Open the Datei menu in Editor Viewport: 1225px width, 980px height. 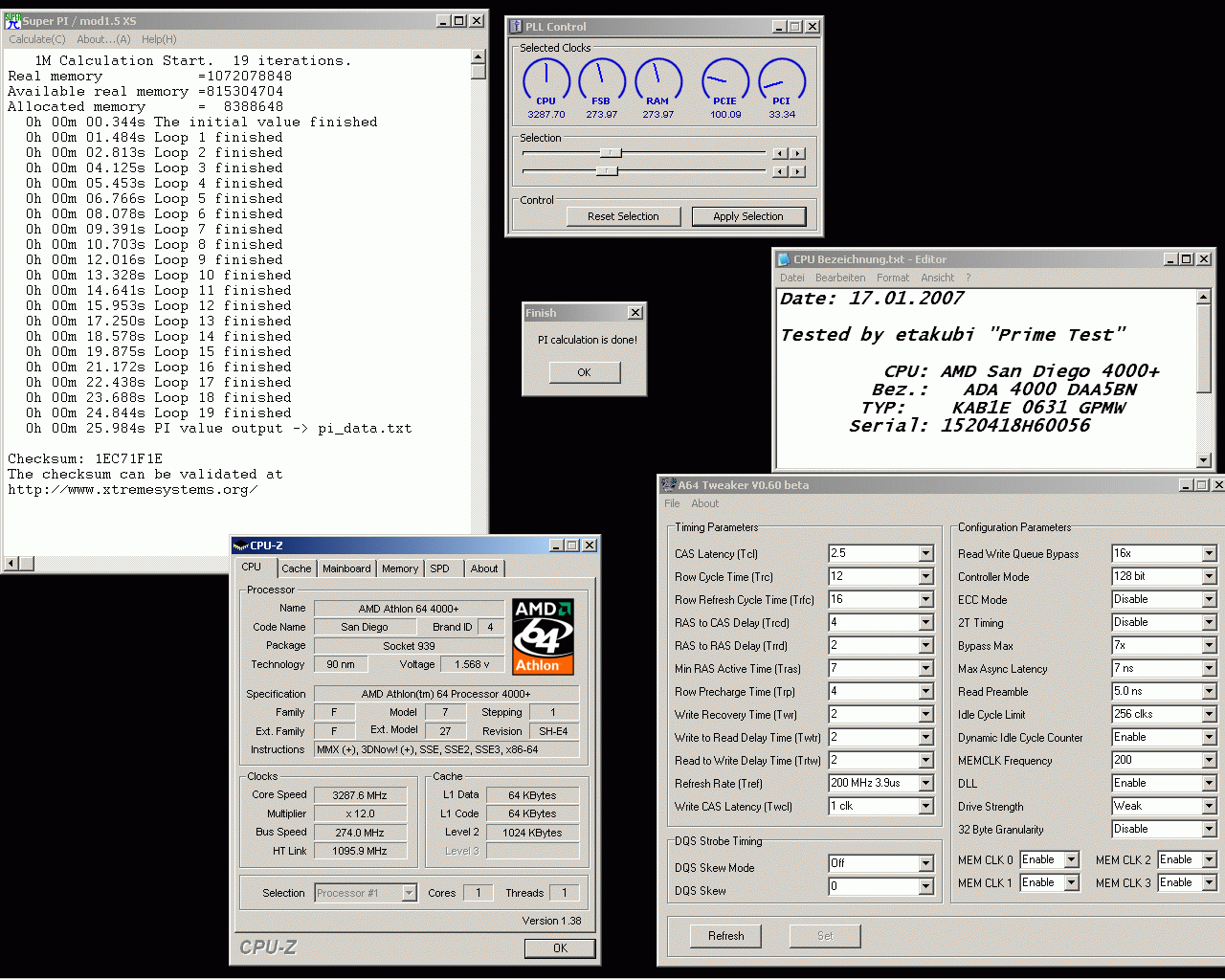[x=792, y=278]
